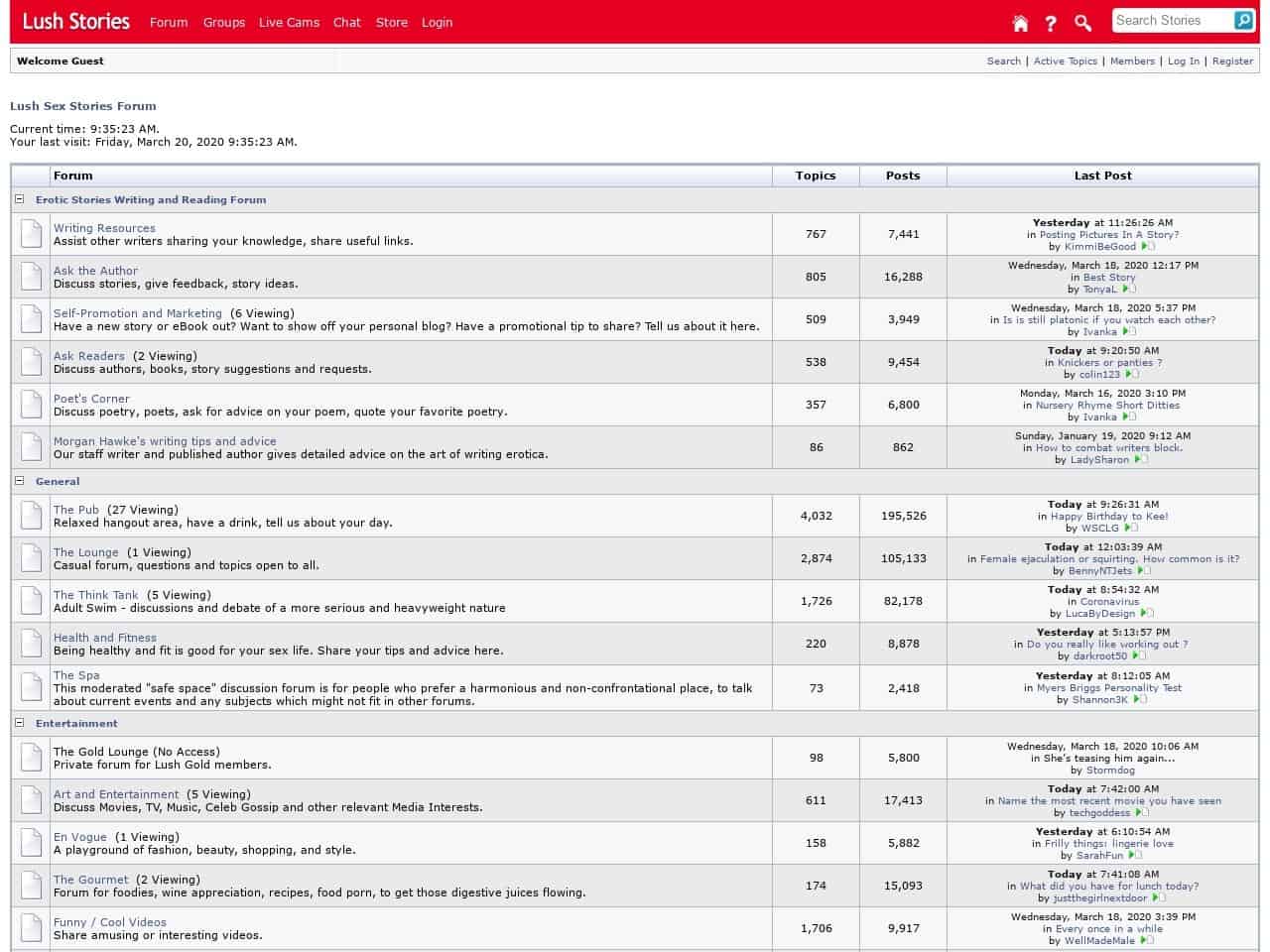Click the Lush Stories logo
Screen dimensions: 1270x952
pos(76,21)
